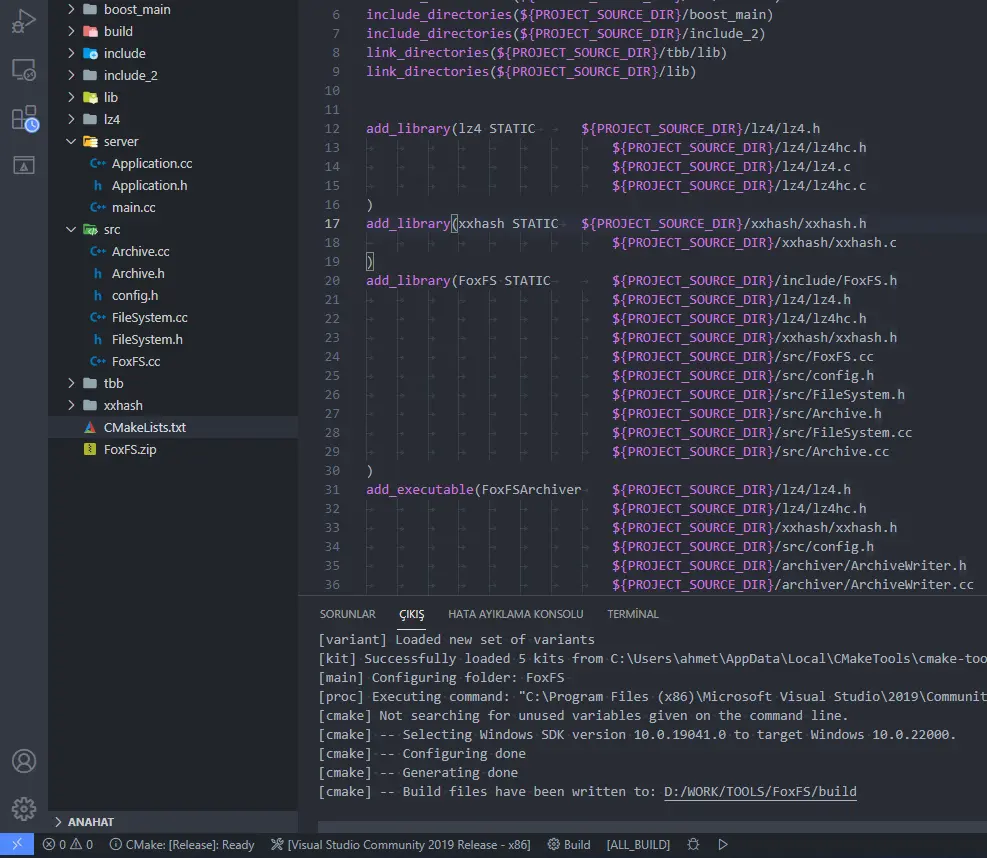Expand the xxhash folder

pos(71,405)
